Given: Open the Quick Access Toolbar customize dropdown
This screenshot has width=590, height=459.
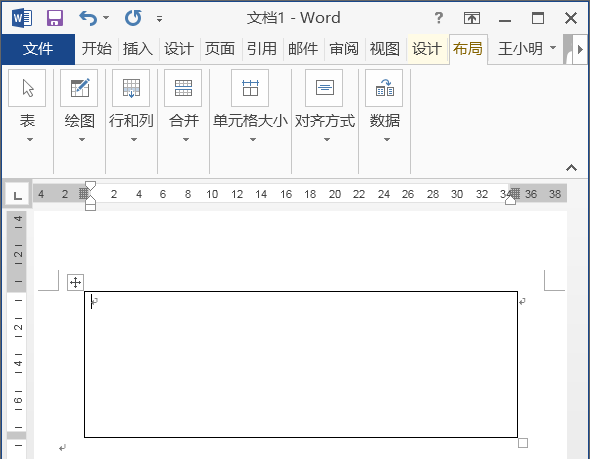Looking at the screenshot, I should [160, 18].
